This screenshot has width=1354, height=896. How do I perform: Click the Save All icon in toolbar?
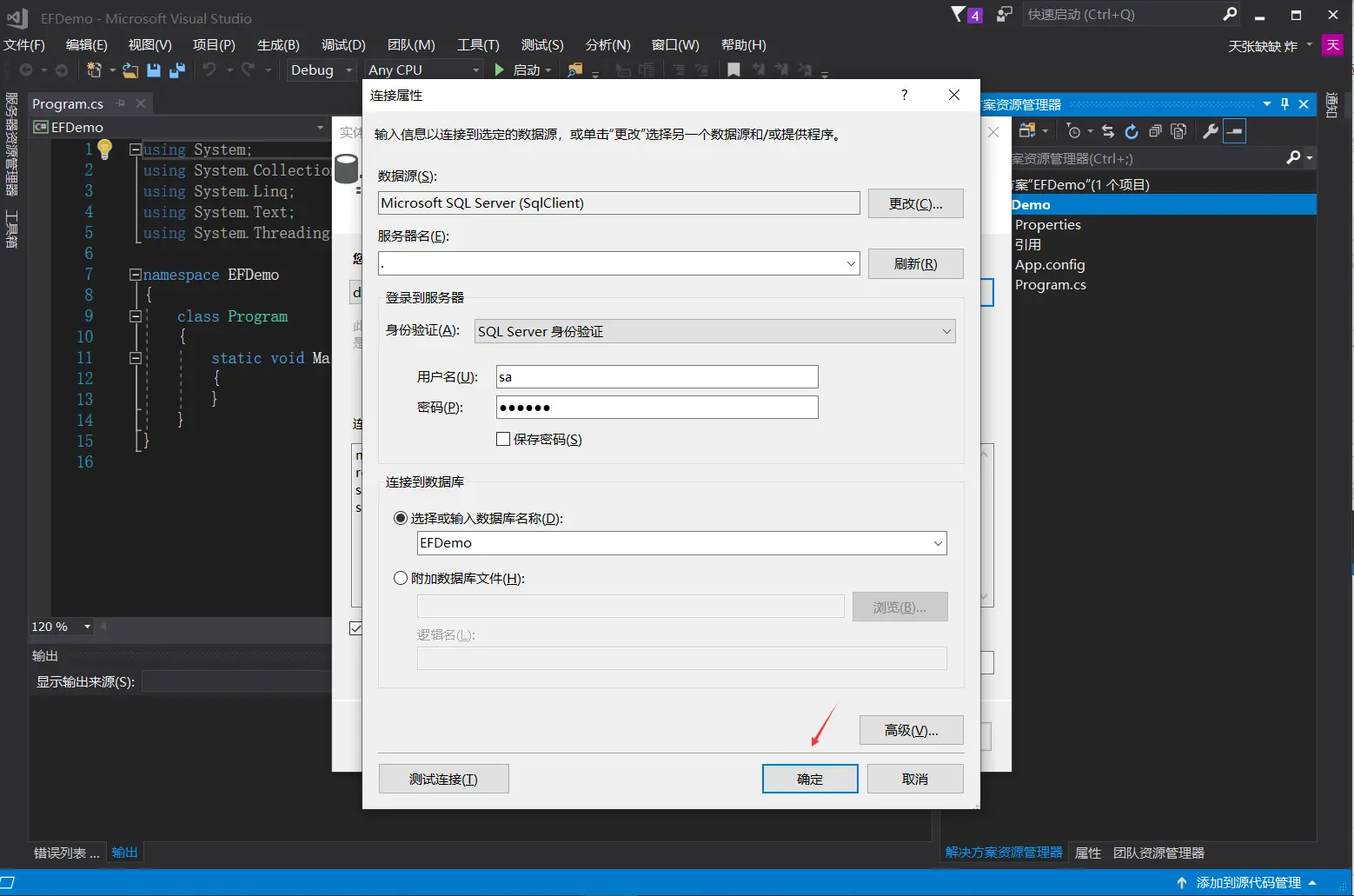click(x=177, y=70)
